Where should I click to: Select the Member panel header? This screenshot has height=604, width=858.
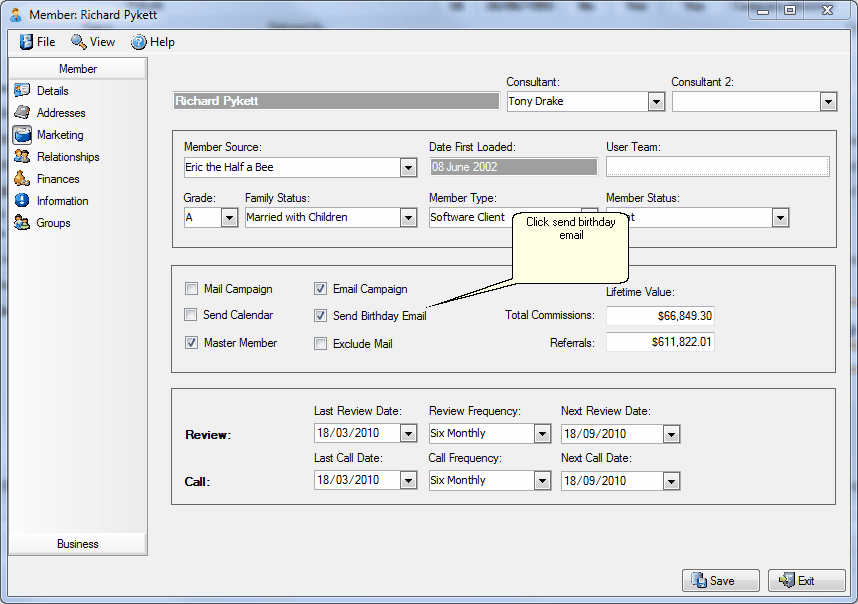78,68
